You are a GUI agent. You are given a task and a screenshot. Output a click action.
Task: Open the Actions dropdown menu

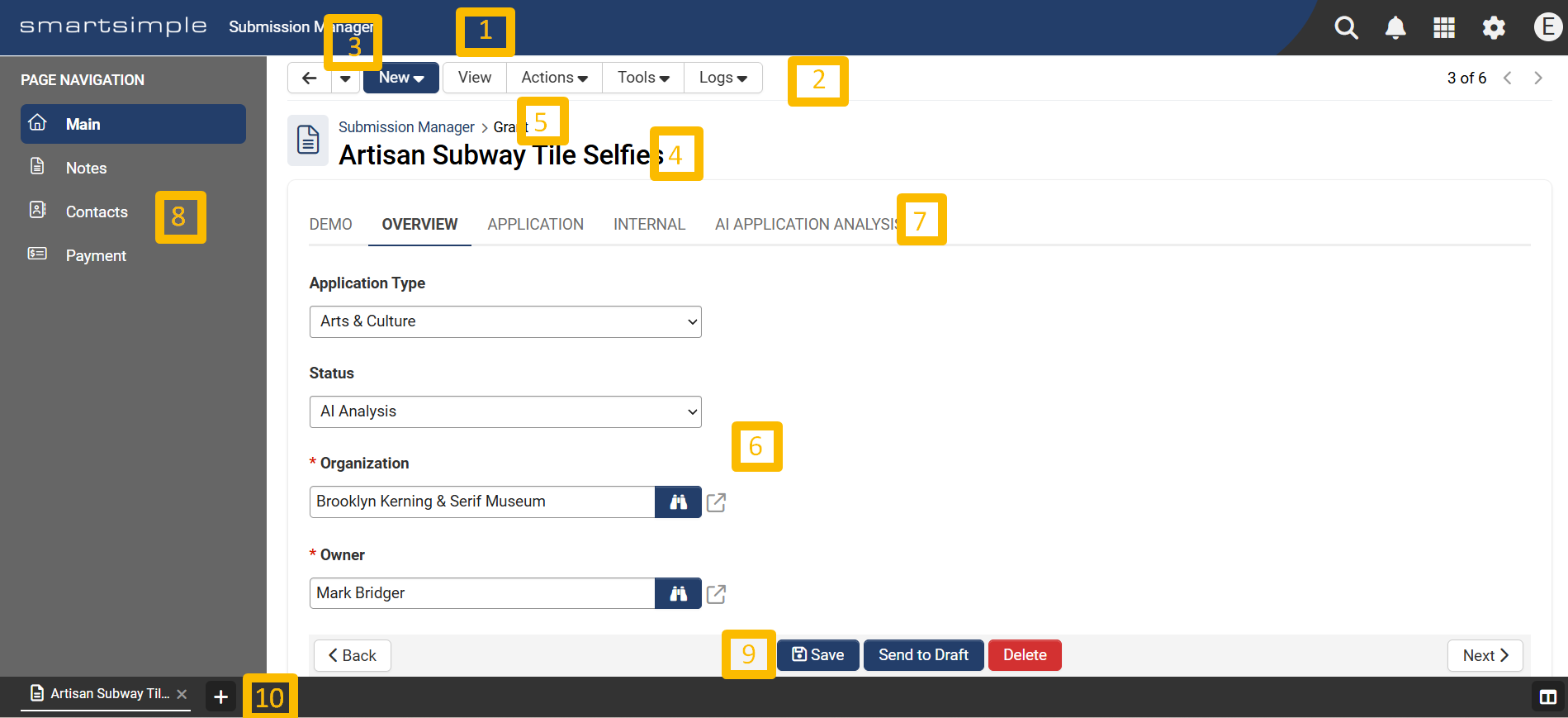point(554,78)
